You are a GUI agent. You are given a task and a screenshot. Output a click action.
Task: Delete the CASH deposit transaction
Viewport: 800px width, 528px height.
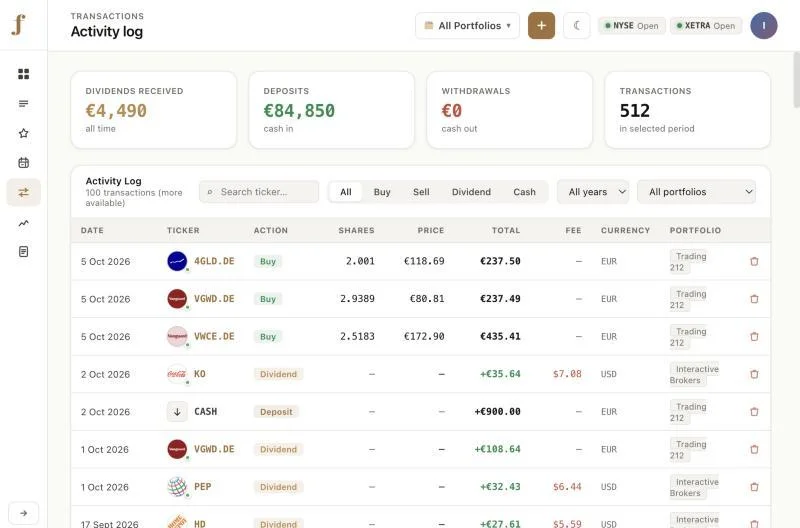[754, 412]
